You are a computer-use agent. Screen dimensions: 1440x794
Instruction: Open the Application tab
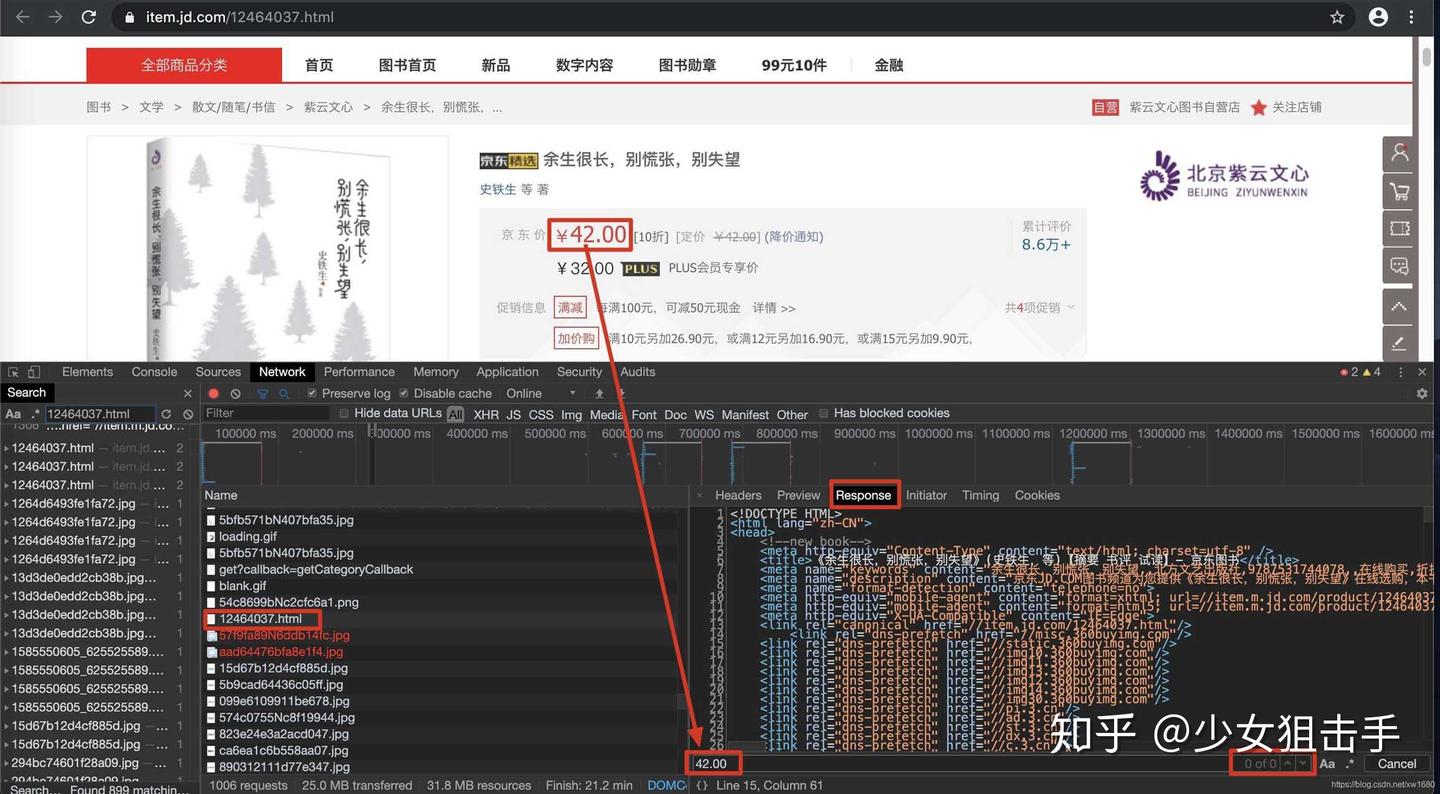pyautogui.click(x=507, y=372)
